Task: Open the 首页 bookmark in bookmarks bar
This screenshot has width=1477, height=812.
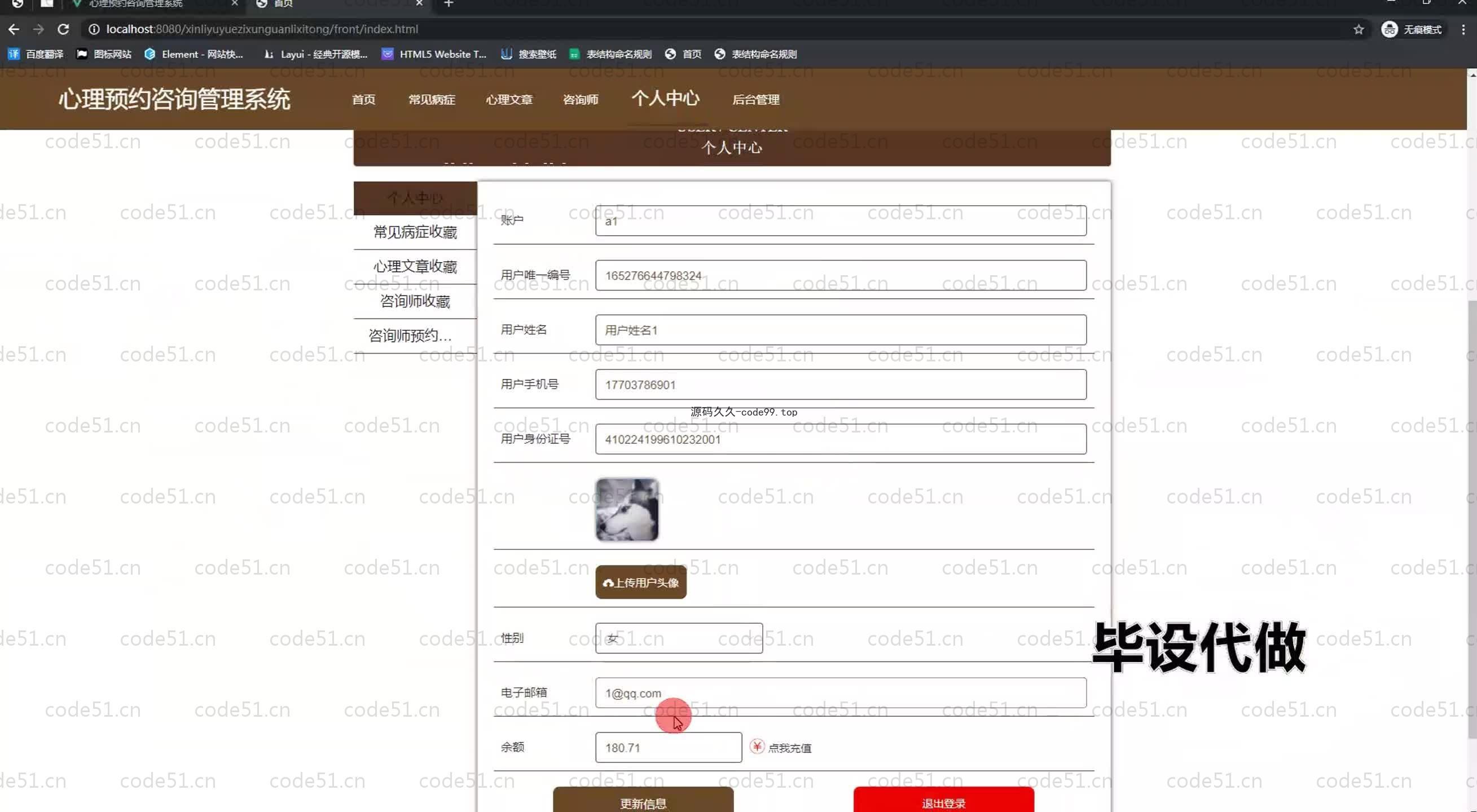Action: point(683,54)
